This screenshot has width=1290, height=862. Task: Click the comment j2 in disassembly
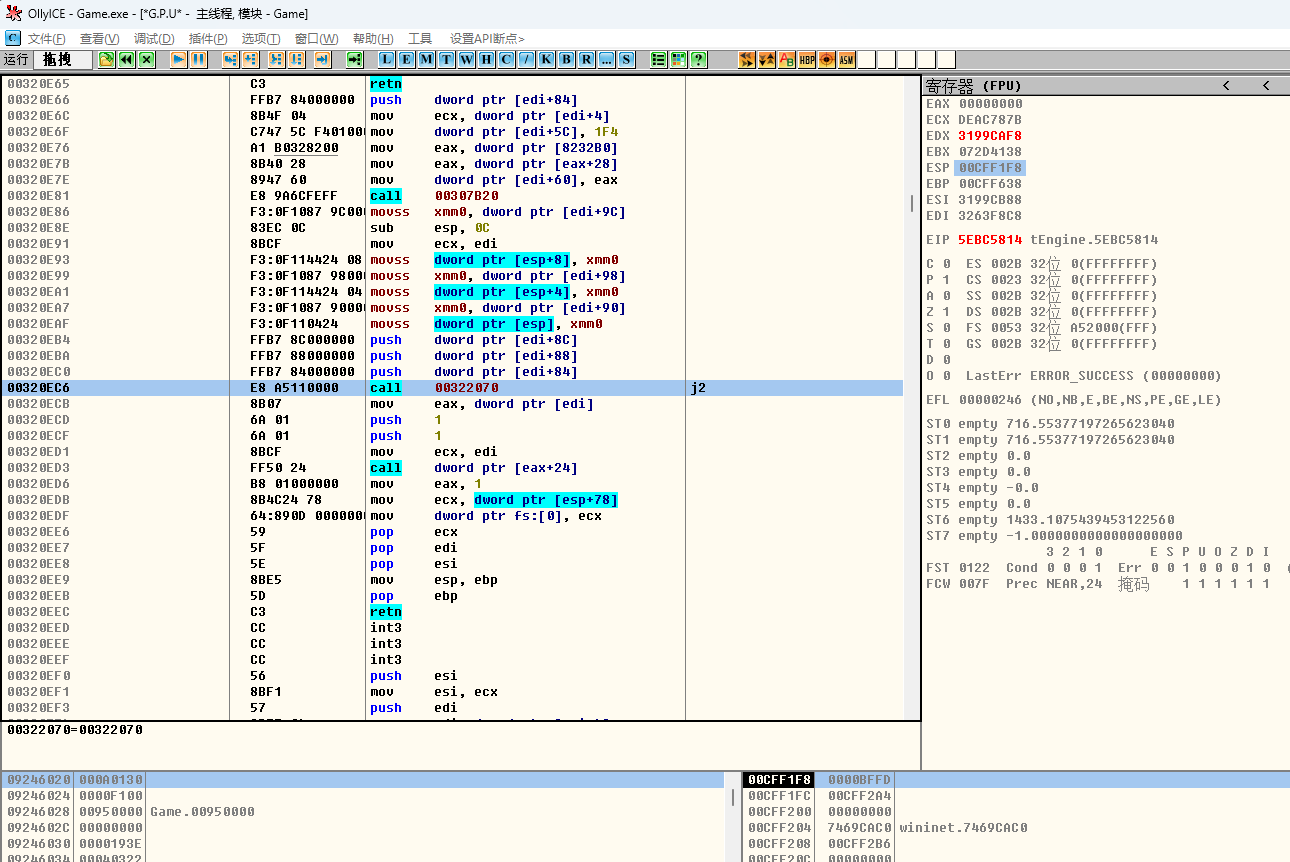click(x=698, y=388)
